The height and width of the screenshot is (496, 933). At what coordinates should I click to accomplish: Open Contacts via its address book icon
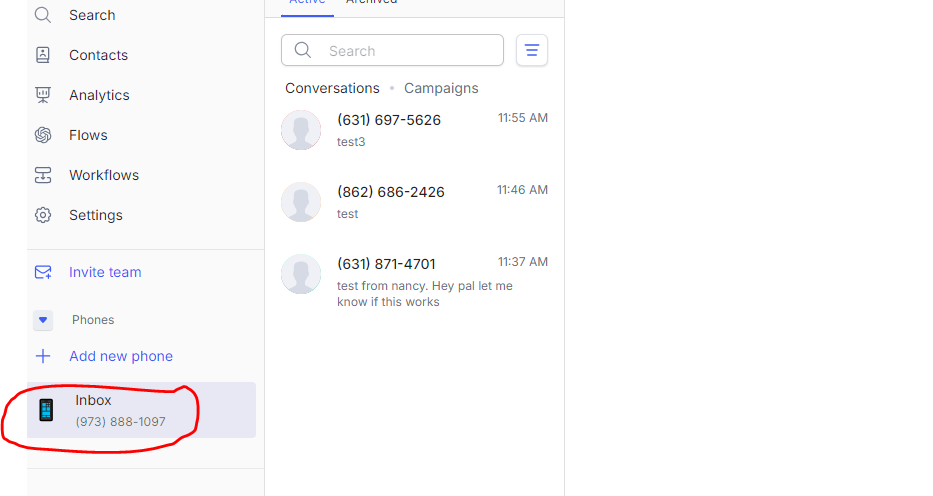[x=43, y=55]
